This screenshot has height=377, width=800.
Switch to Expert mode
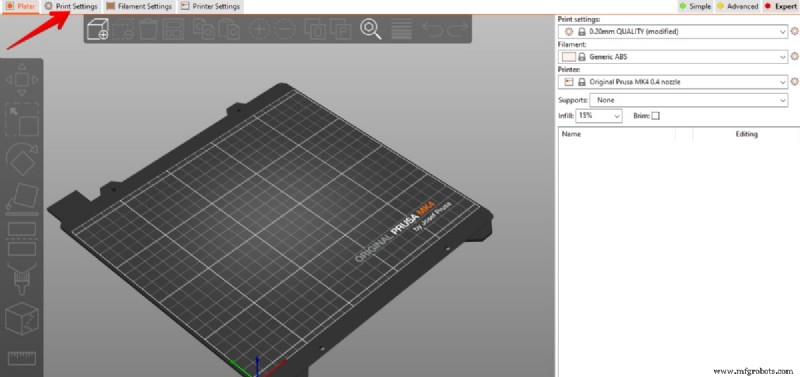tap(780, 7)
